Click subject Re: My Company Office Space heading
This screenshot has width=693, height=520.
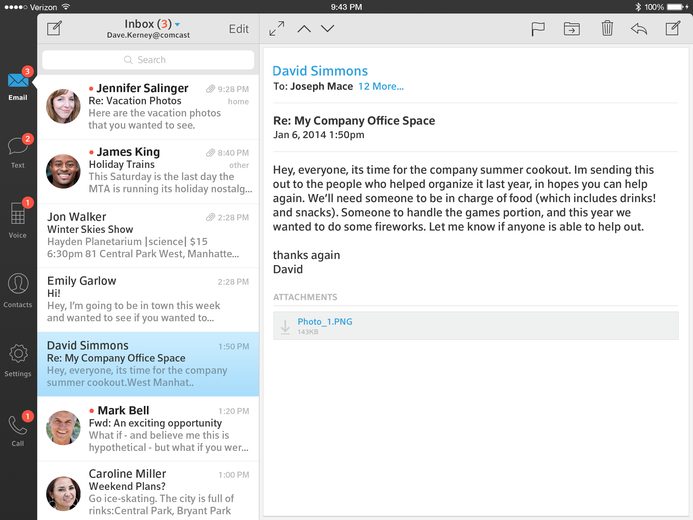pyautogui.click(x=354, y=121)
